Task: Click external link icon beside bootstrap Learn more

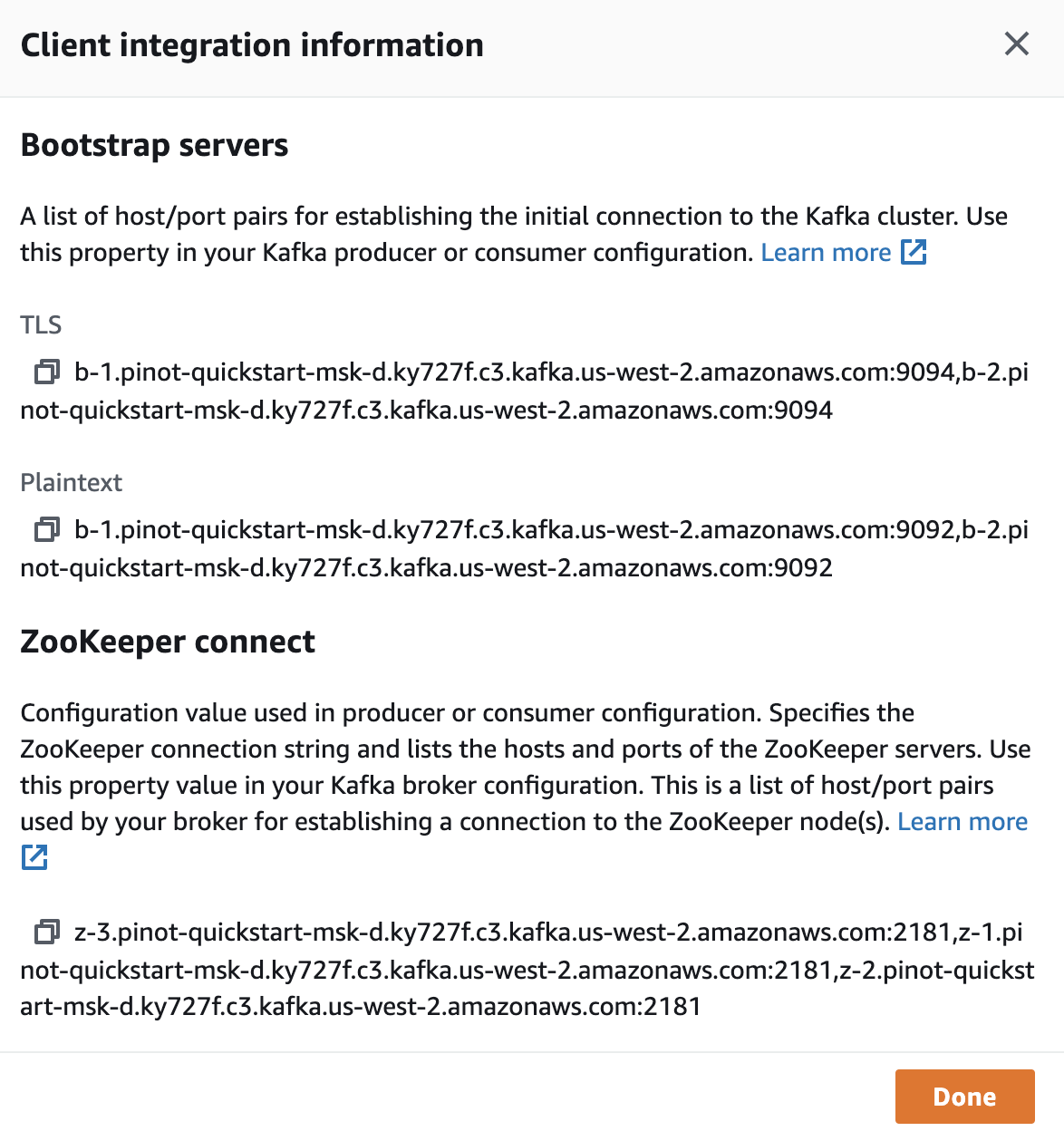Action: click(x=914, y=252)
